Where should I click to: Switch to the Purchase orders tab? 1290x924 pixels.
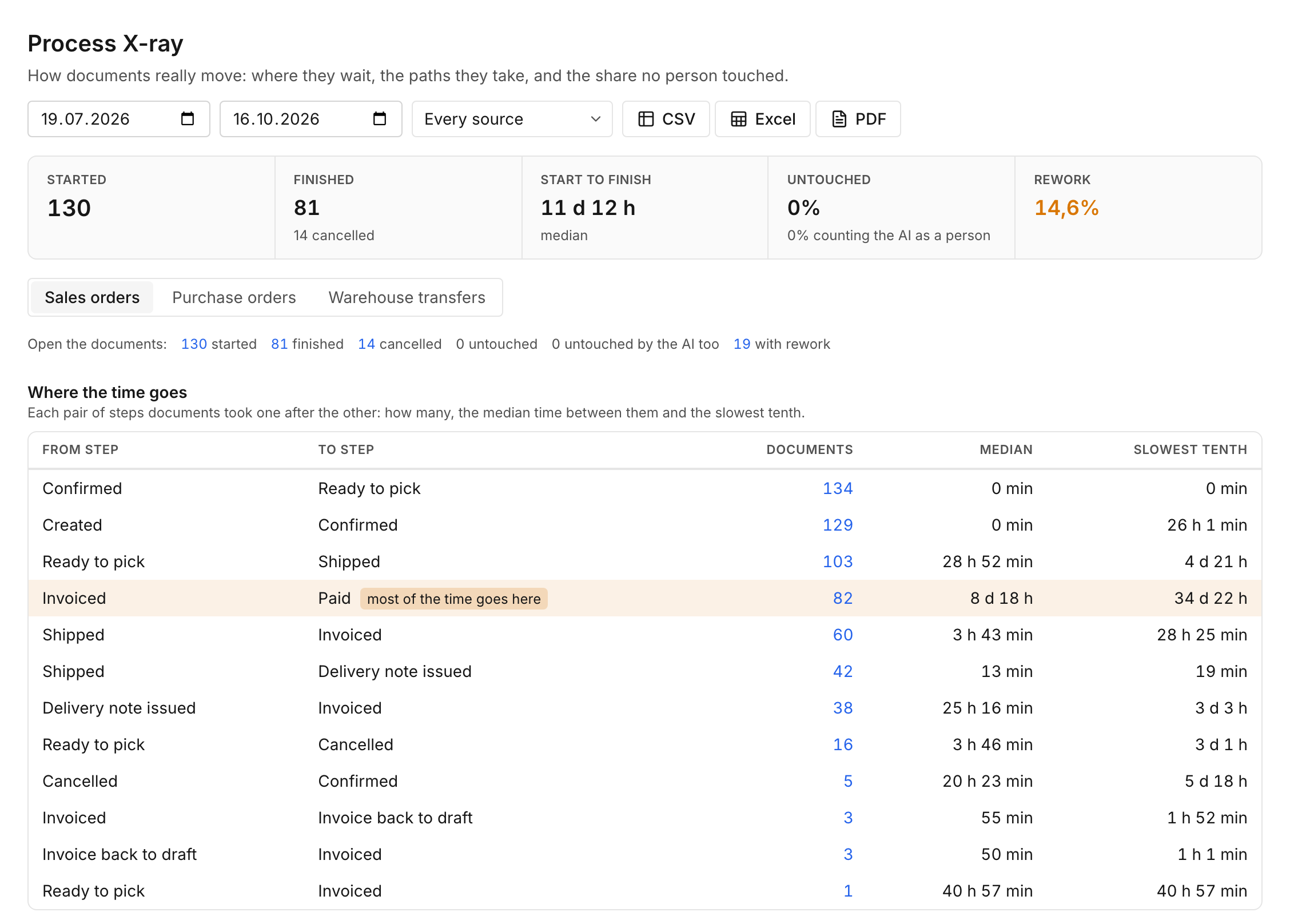pyautogui.click(x=234, y=297)
